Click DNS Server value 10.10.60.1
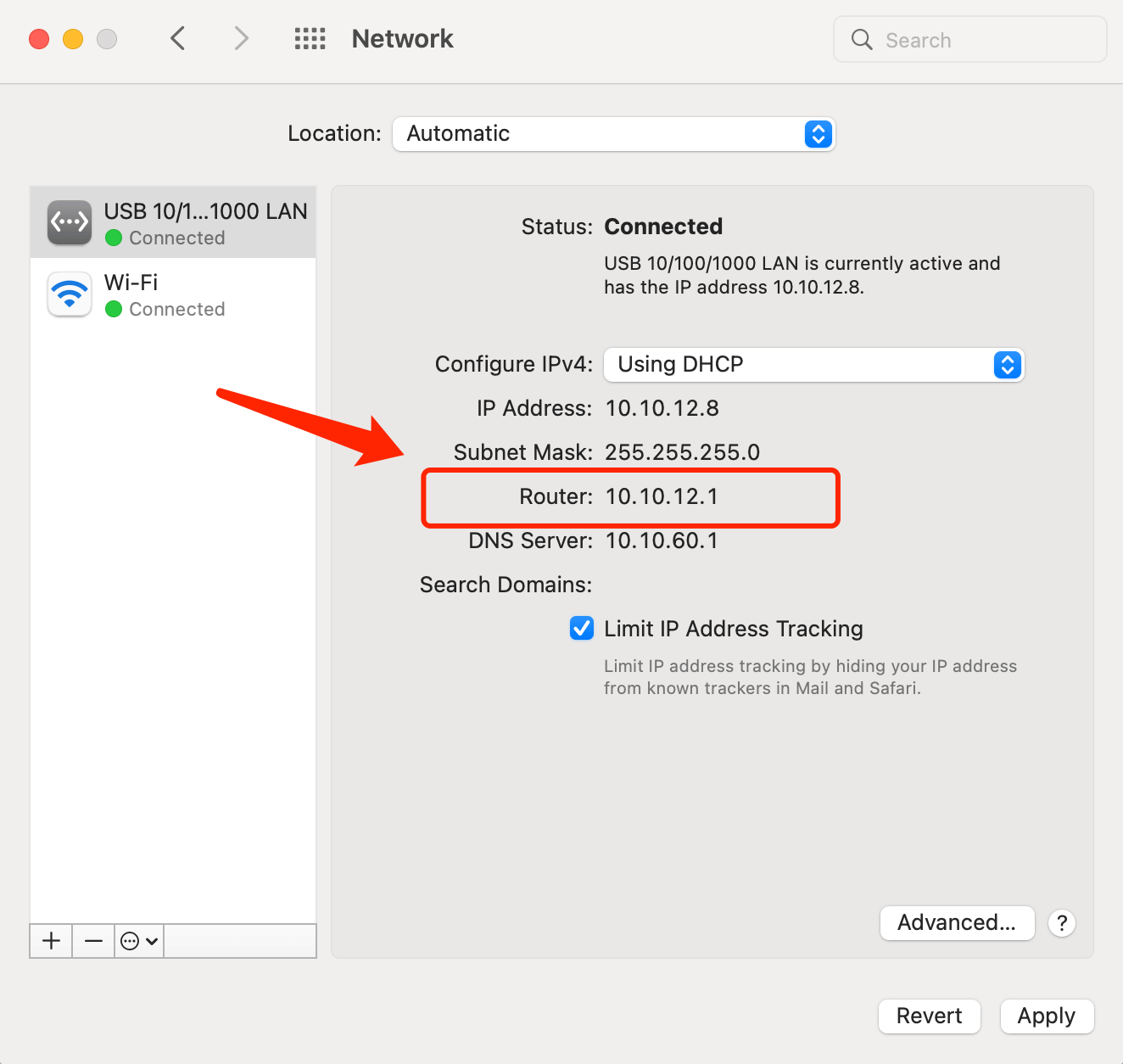The height and width of the screenshot is (1064, 1123). tap(662, 540)
